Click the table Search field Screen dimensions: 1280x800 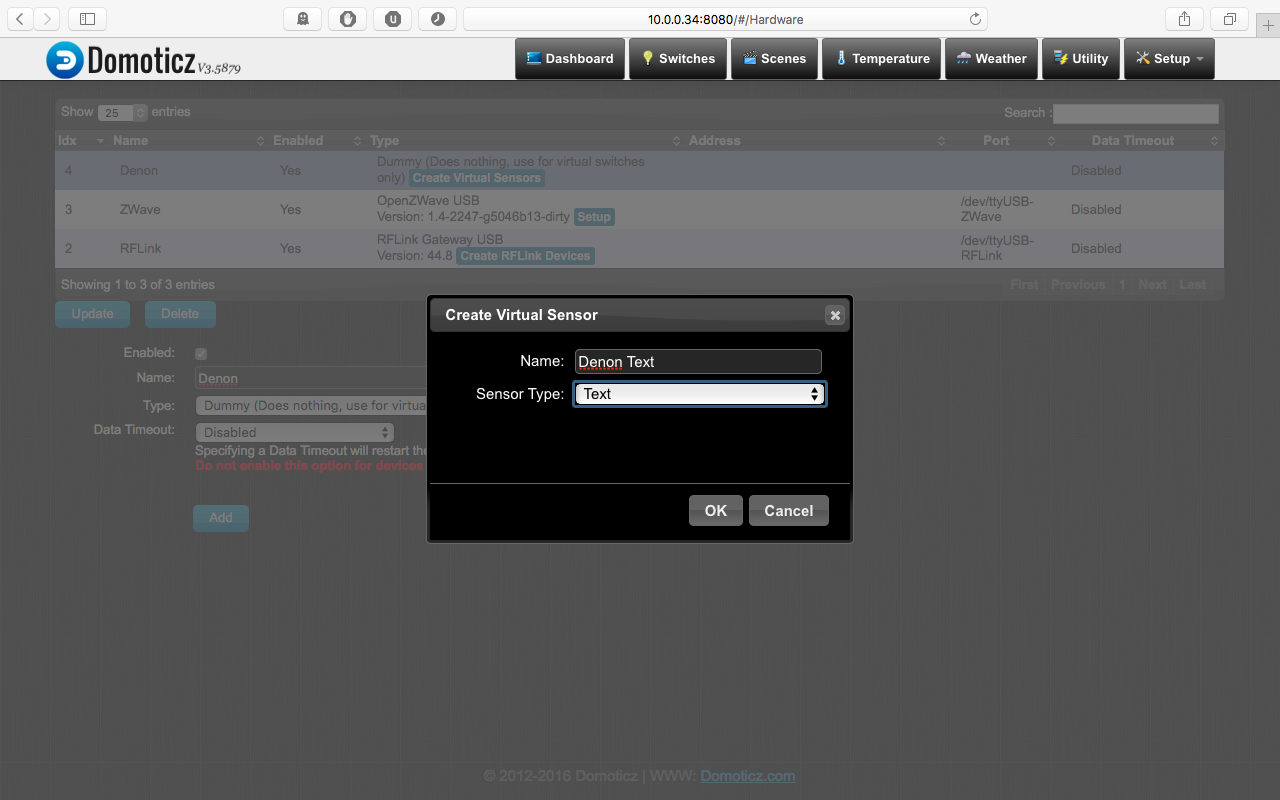(x=1136, y=114)
